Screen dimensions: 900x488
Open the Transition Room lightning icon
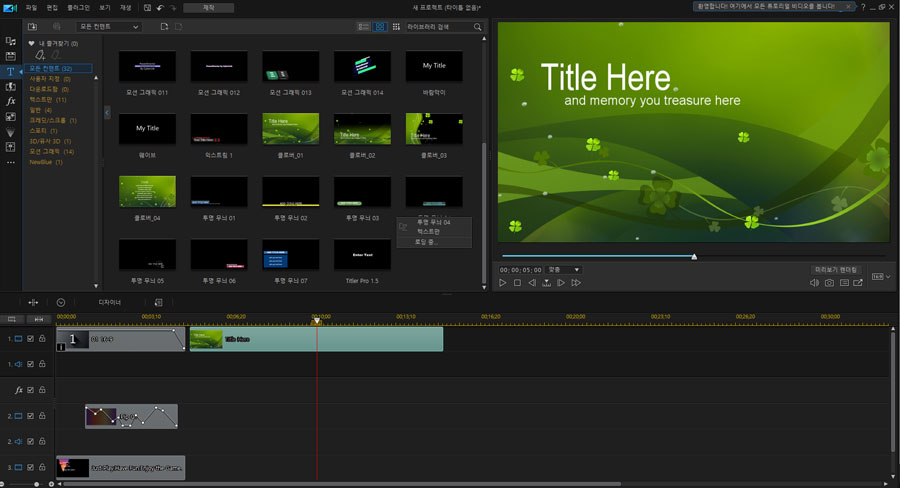click(x=10, y=87)
